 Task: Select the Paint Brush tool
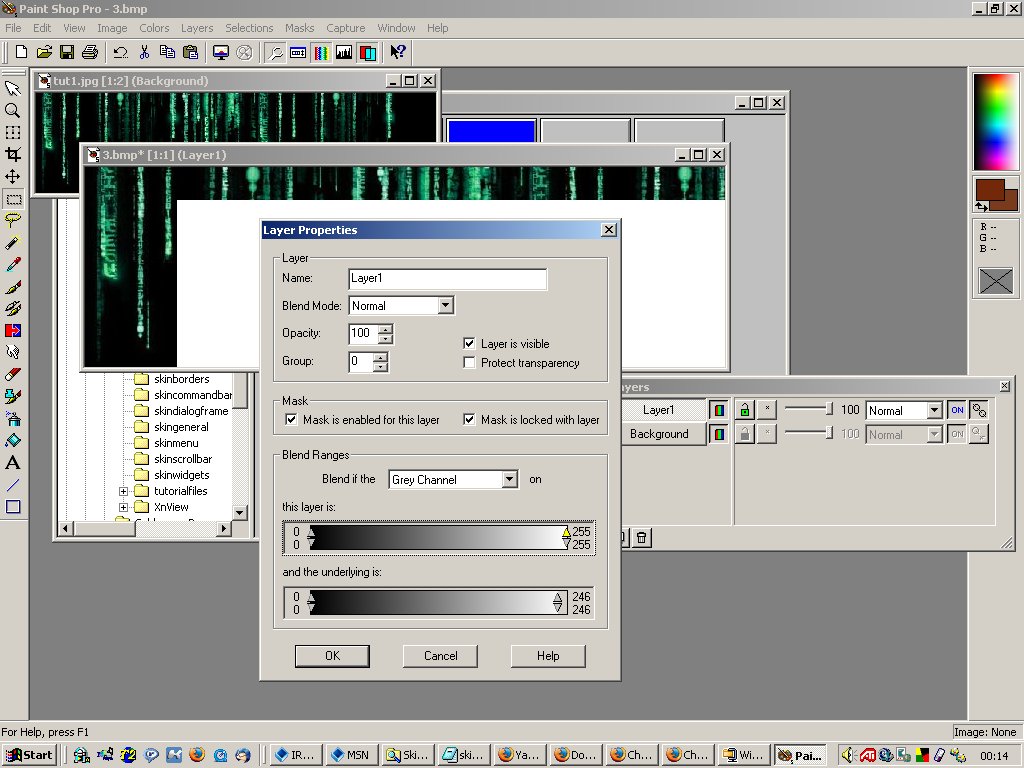[x=12, y=287]
